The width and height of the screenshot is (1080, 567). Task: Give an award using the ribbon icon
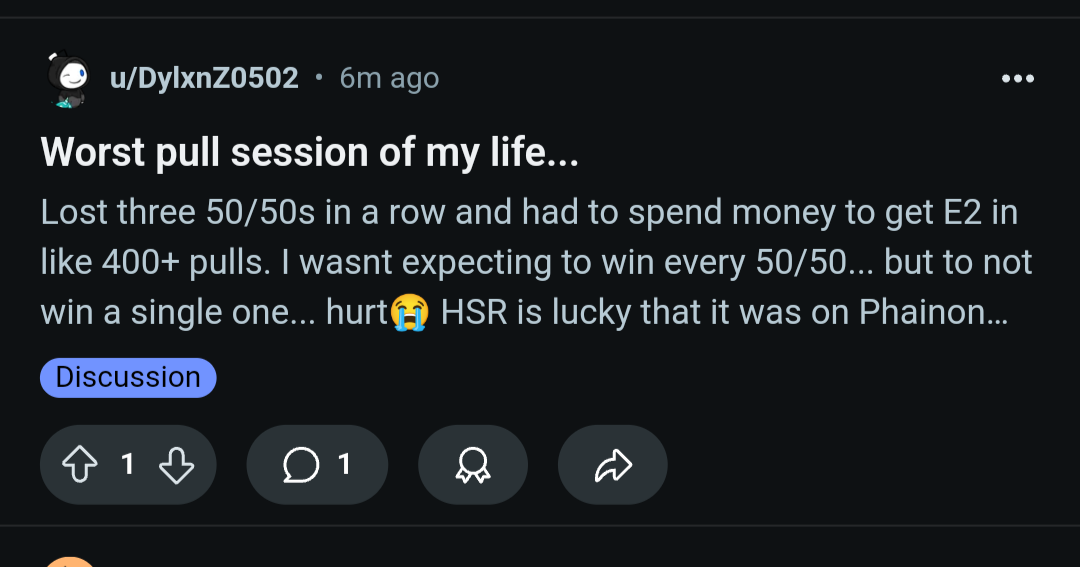coord(472,464)
